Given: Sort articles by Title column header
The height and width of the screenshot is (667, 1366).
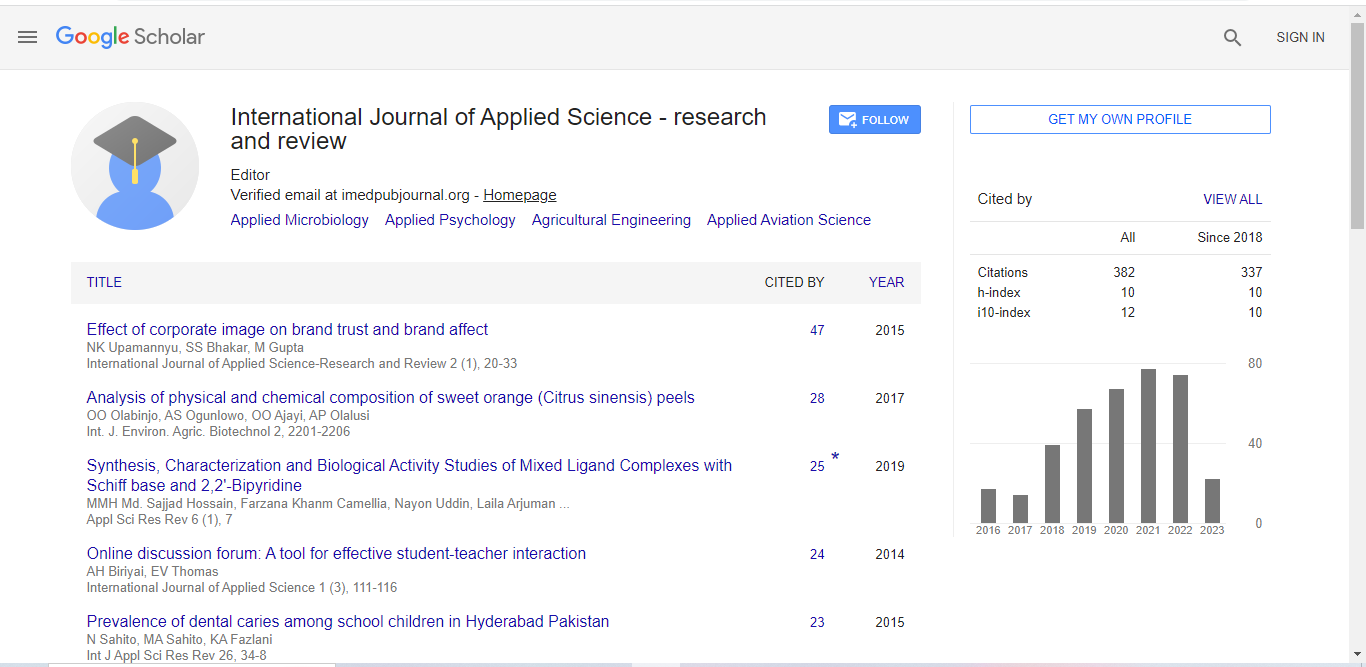Looking at the screenshot, I should click(104, 282).
